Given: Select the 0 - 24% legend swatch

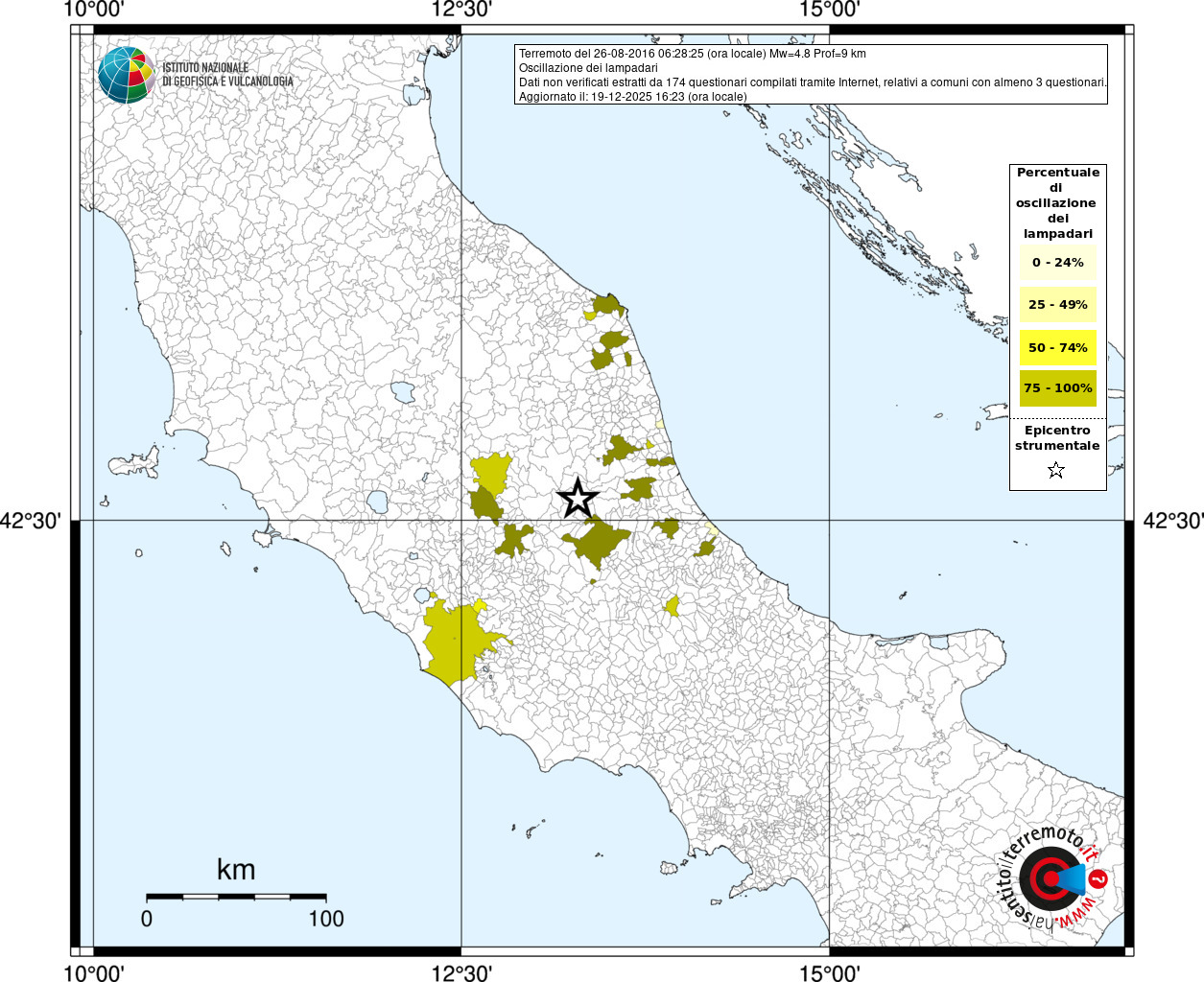Looking at the screenshot, I should point(1057,263).
